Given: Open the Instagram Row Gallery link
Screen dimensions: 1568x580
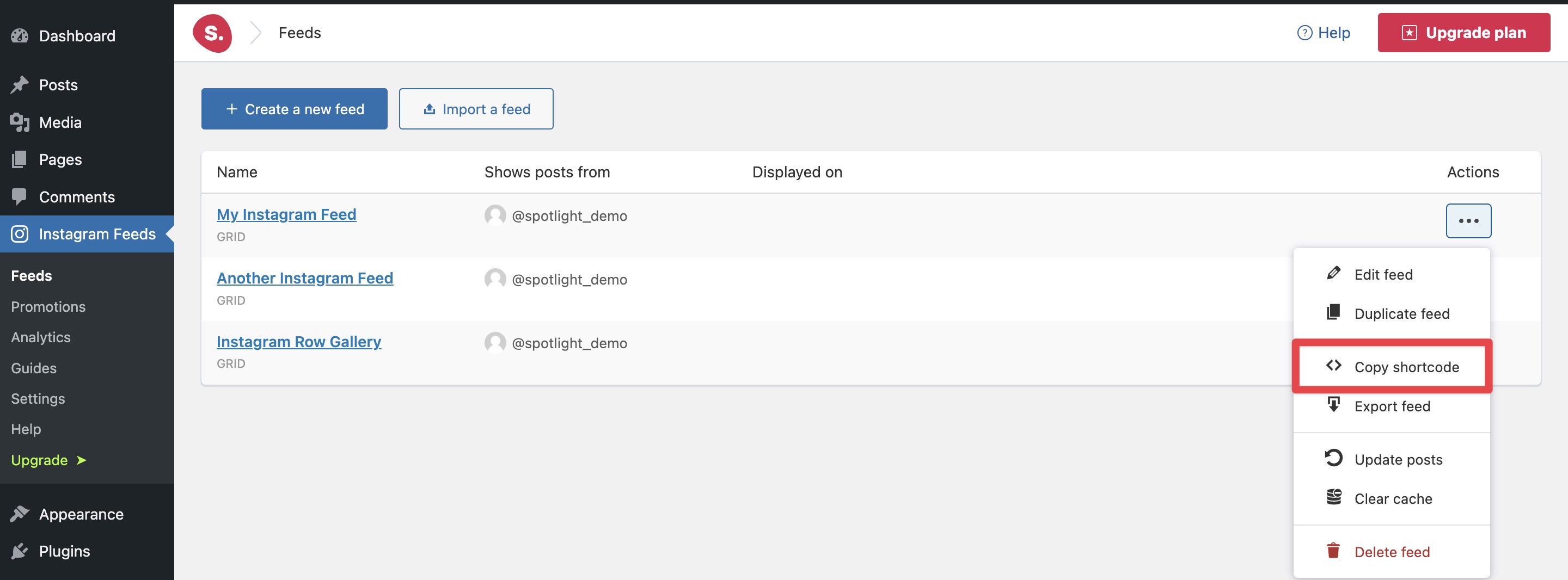Looking at the screenshot, I should click(299, 342).
